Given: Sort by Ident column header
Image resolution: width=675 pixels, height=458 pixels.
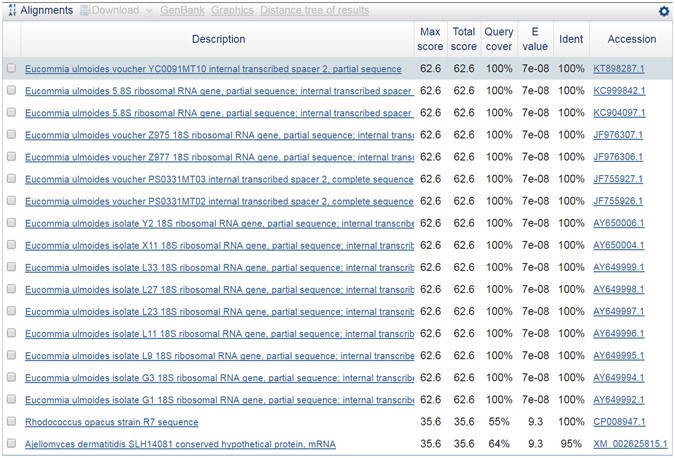Looking at the screenshot, I should (571, 39).
